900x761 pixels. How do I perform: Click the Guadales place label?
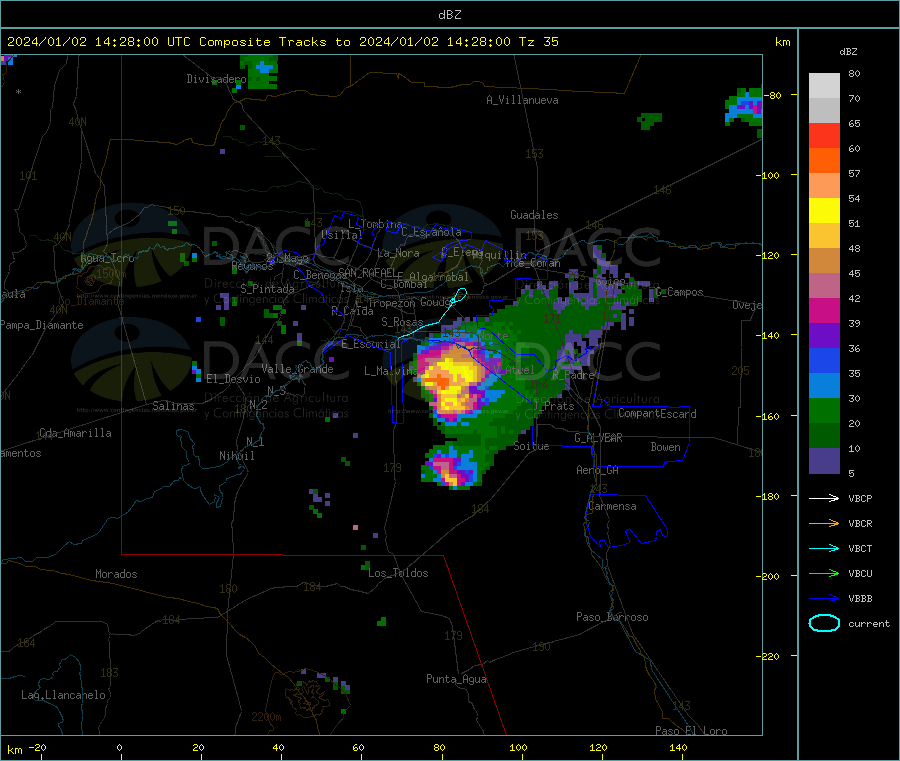pyautogui.click(x=534, y=215)
